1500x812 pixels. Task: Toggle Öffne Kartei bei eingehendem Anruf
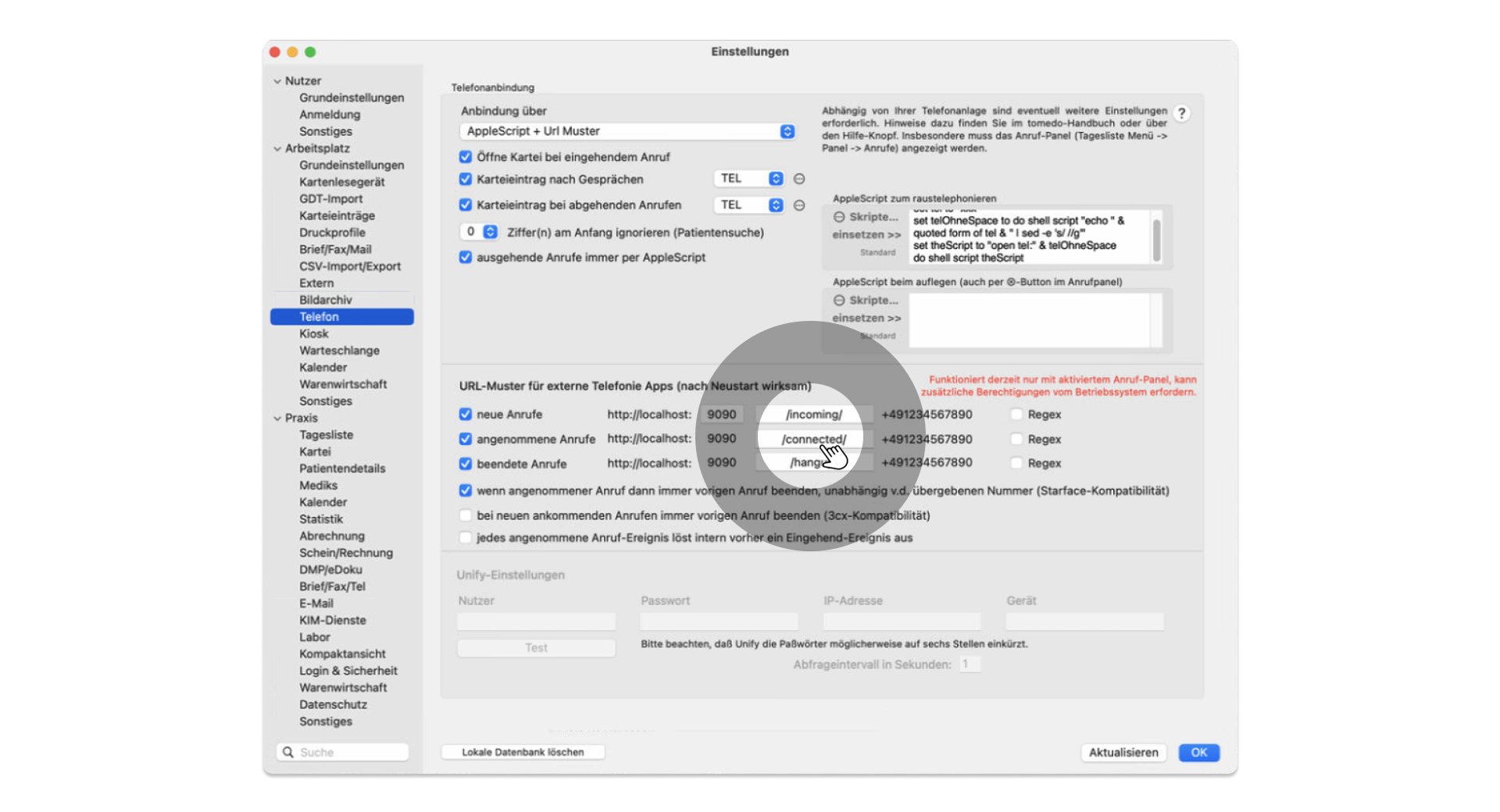click(466, 157)
